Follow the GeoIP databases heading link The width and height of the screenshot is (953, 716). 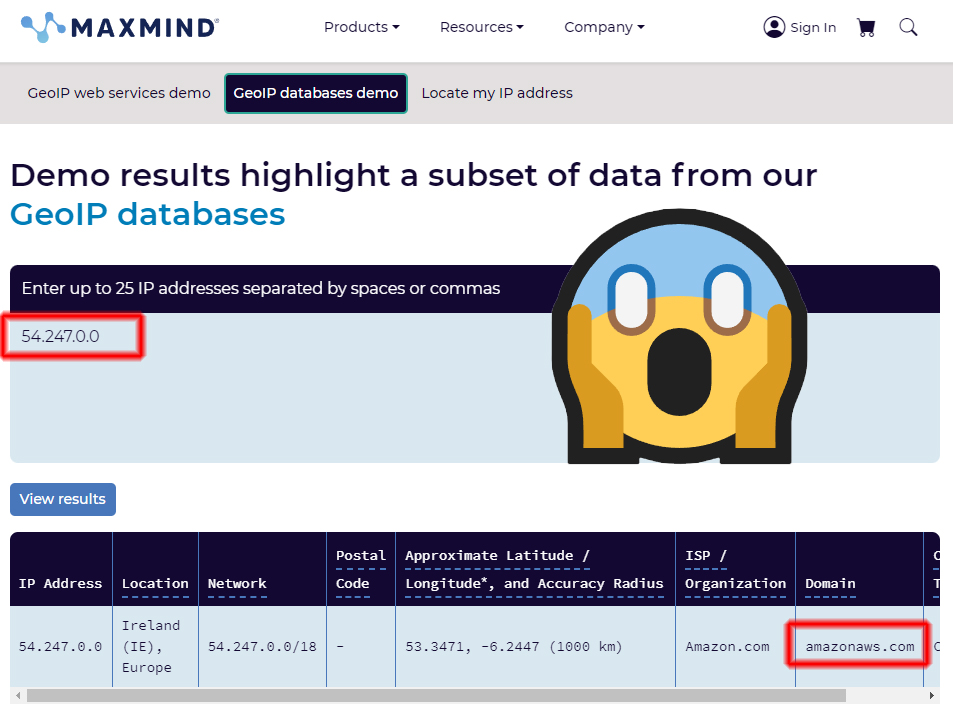148,214
